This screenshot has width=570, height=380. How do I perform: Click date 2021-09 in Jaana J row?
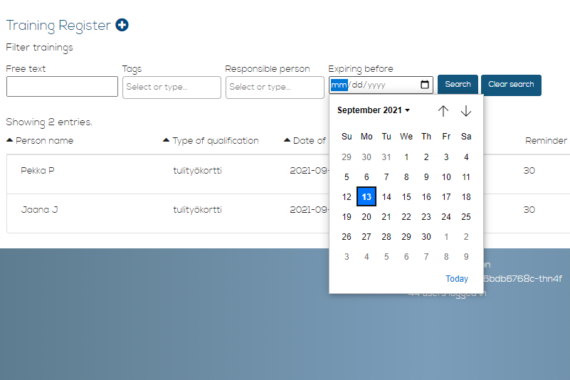coord(309,210)
